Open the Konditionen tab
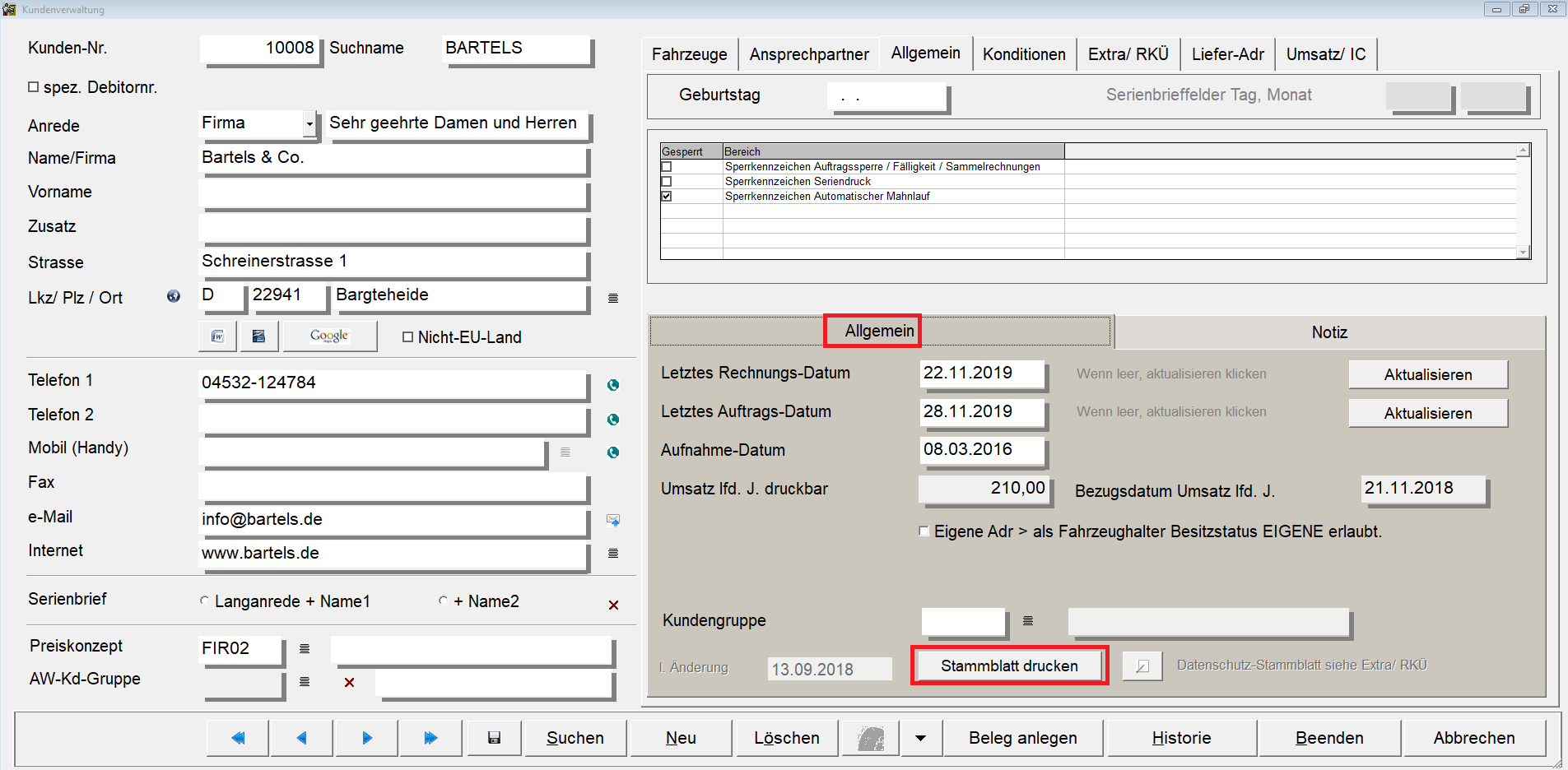The height and width of the screenshot is (770, 1568). (x=1024, y=54)
